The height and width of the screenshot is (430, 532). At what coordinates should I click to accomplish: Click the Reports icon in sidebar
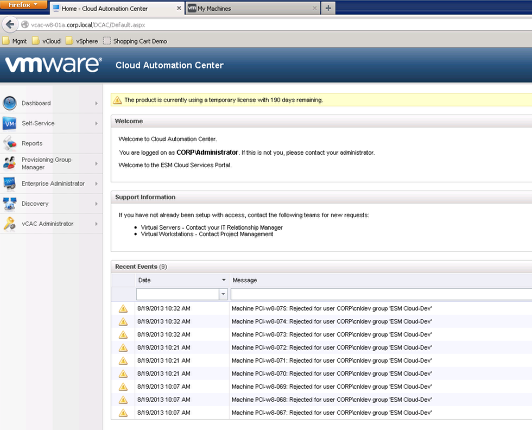(x=10, y=143)
